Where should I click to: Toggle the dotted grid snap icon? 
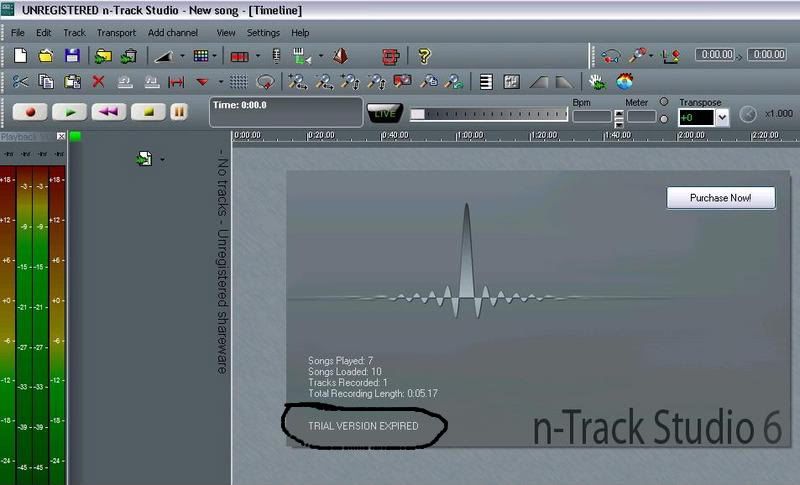tap(238, 82)
